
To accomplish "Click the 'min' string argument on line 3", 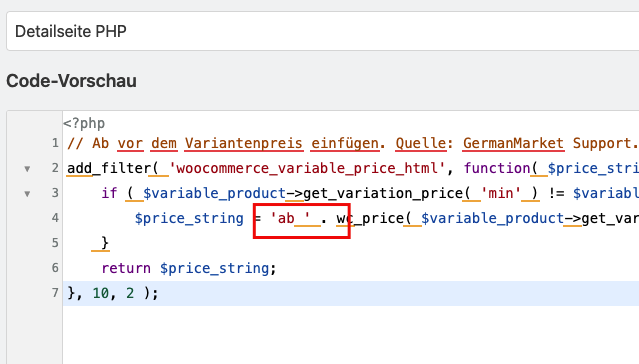I will point(501,193).
